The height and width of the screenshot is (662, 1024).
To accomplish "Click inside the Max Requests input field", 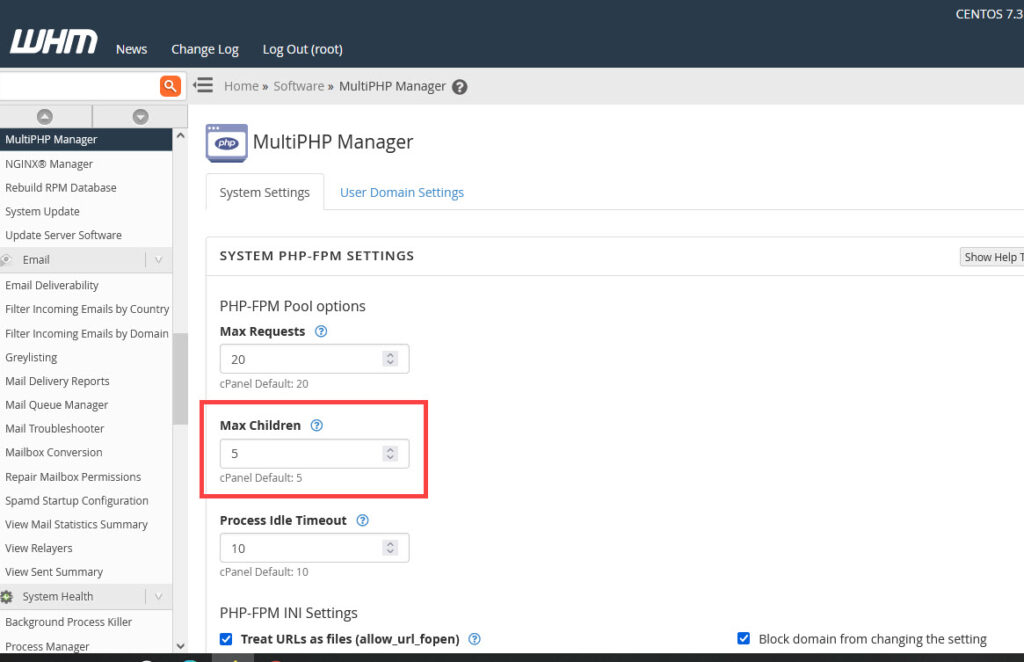I will (300, 358).
